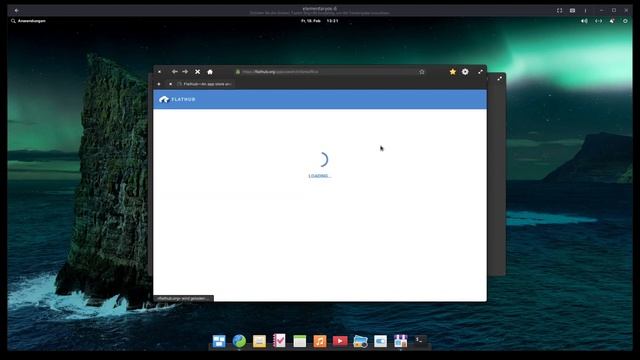Maximize the background window behind the browser

(x=500, y=78)
